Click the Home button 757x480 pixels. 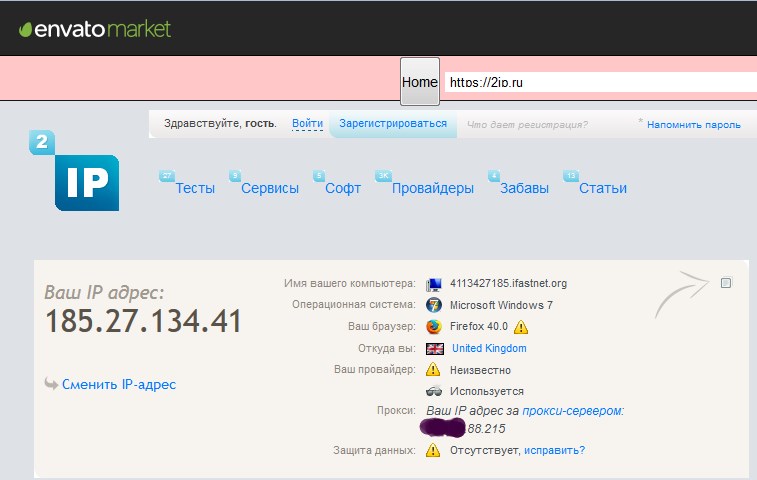420,82
